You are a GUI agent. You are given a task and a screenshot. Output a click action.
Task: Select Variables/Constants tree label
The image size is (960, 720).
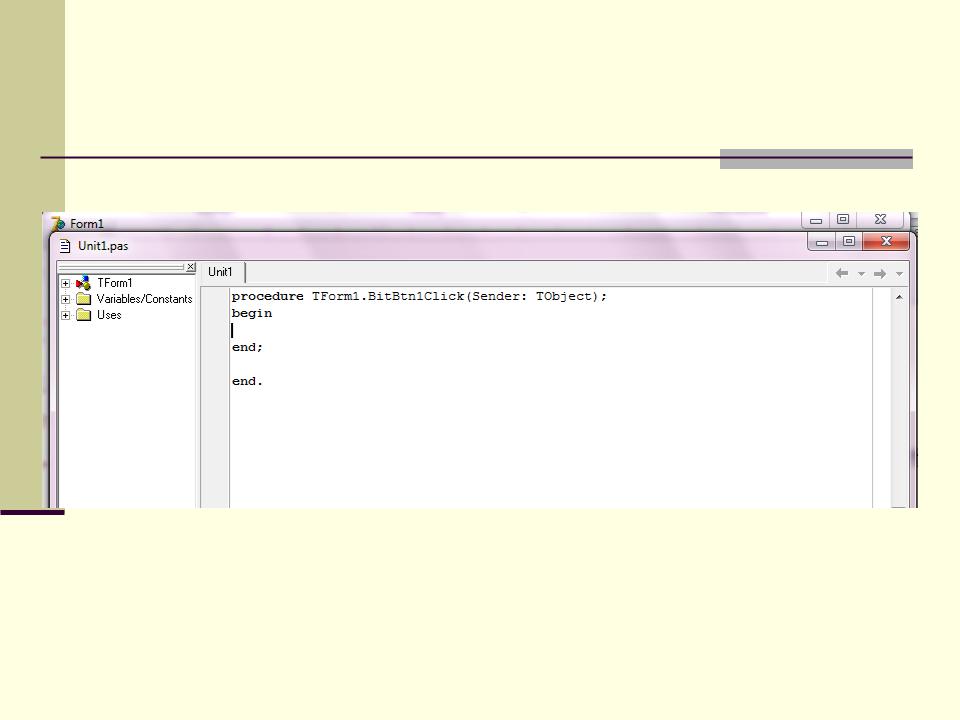point(144,299)
